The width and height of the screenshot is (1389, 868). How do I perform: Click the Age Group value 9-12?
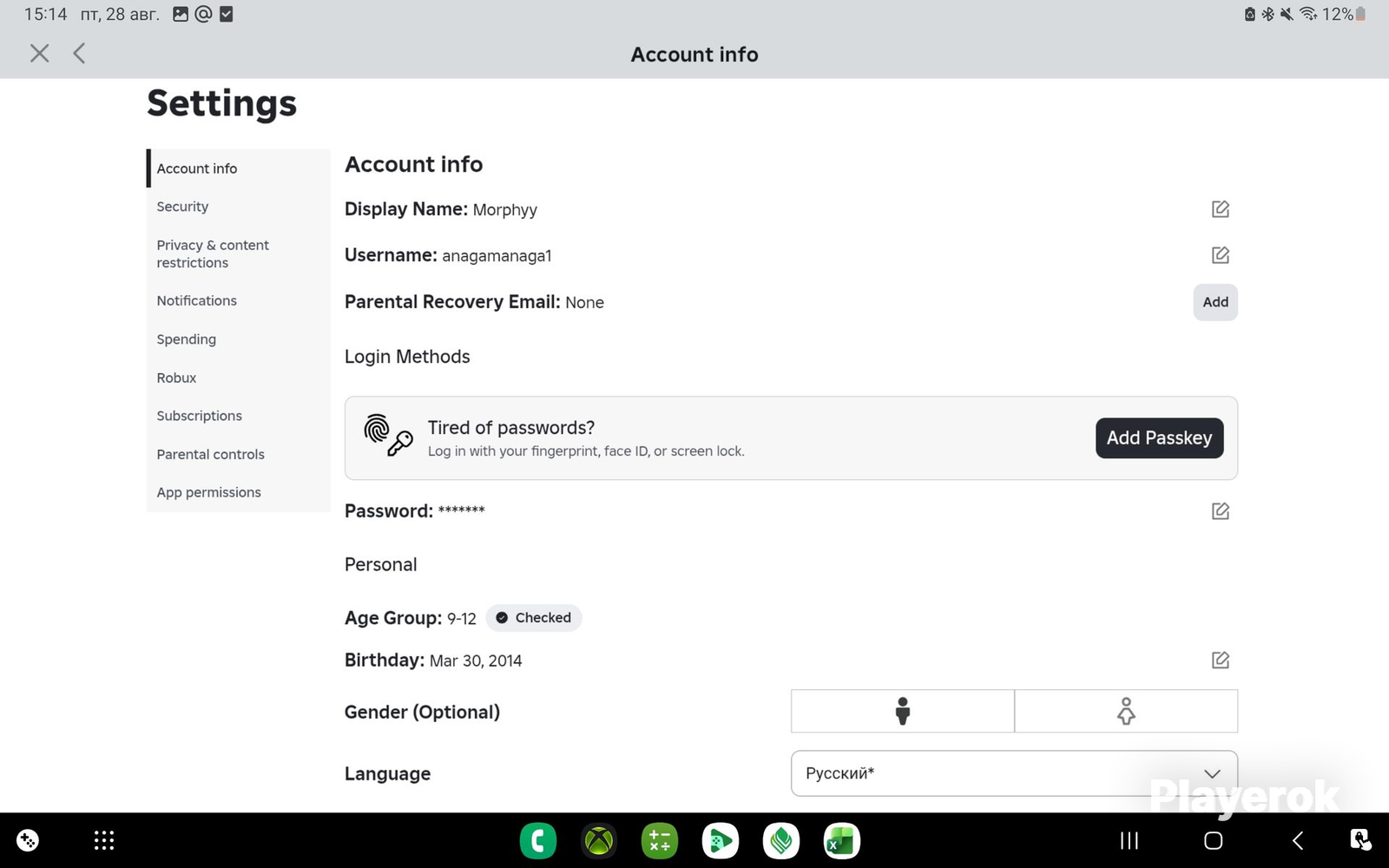pyautogui.click(x=462, y=619)
